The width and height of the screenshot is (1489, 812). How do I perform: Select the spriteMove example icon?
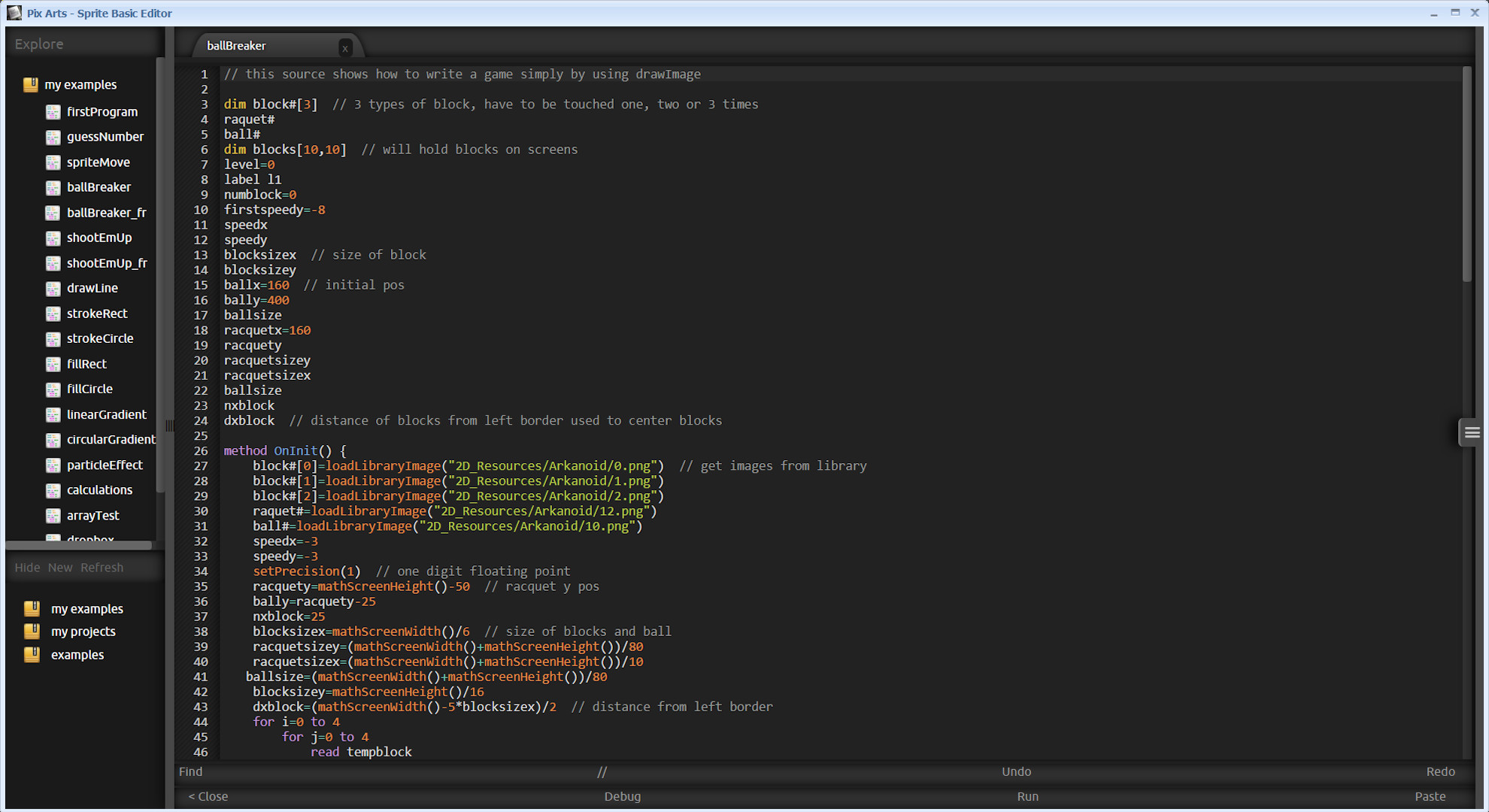click(x=53, y=162)
